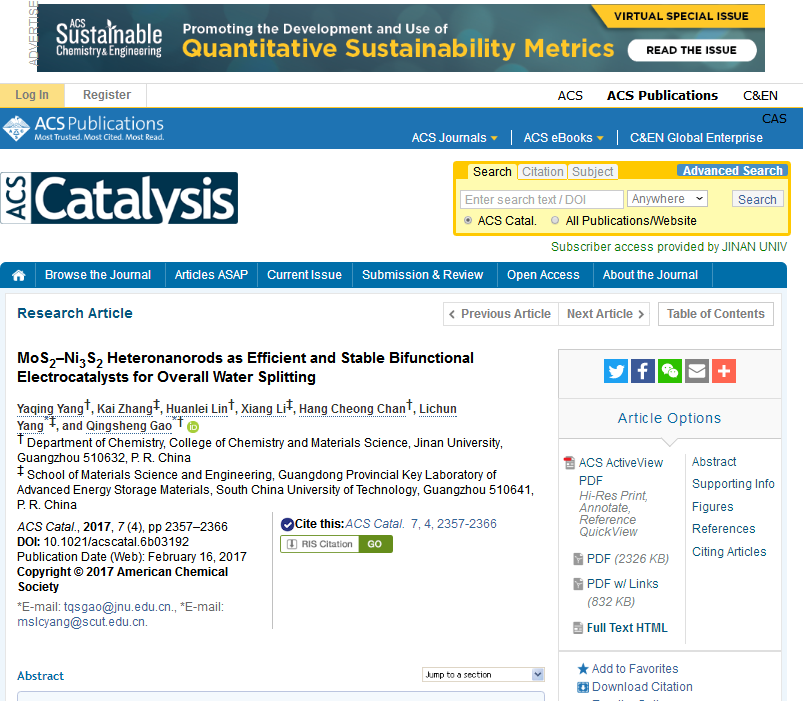
Task: Share article on Facebook
Action: [643, 371]
